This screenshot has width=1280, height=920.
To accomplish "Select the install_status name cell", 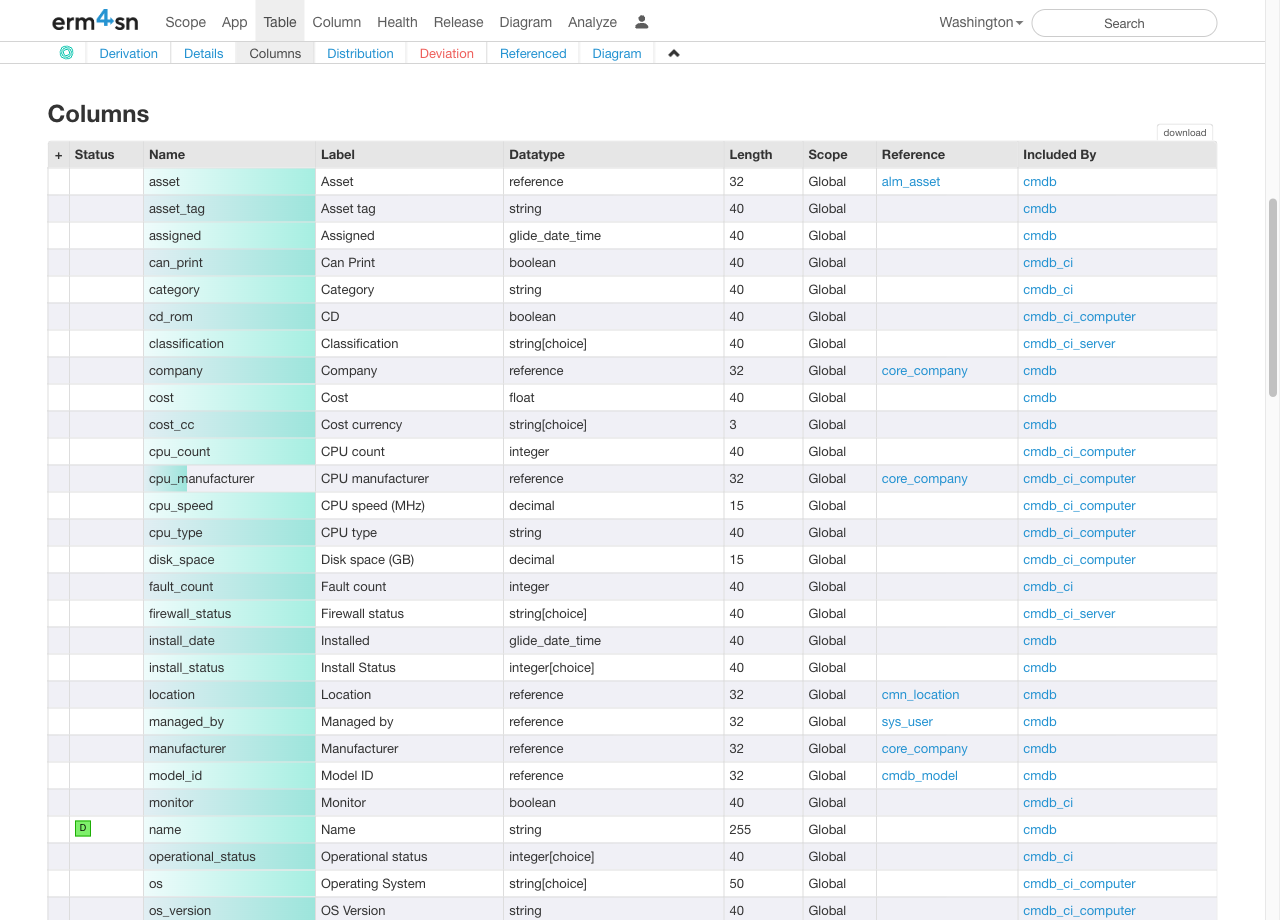I will tap(230, 667).
